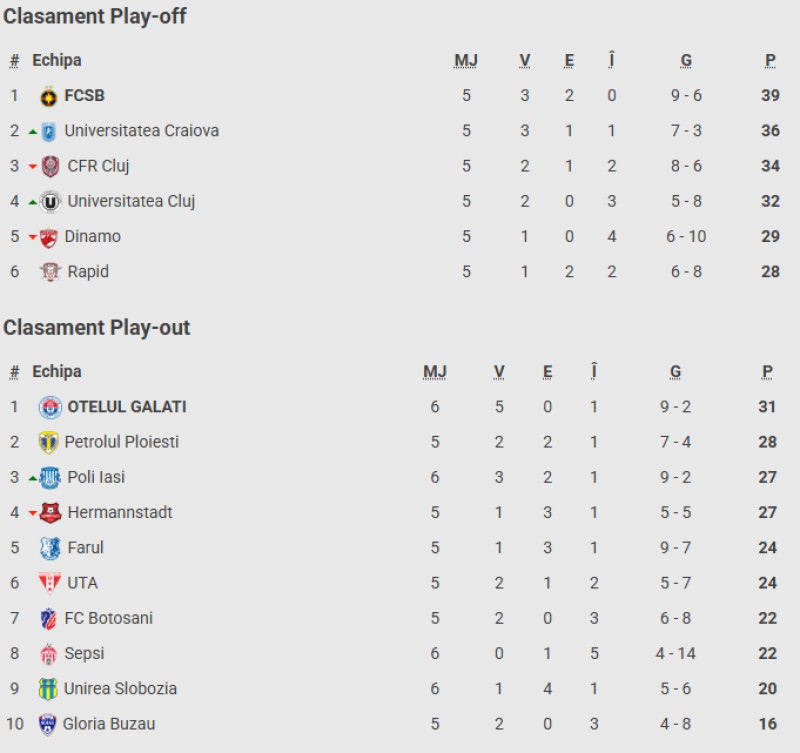This screenshot has height=753, width=800.
Task: Click the Universitatea Cluj U logo
Action: pyautogui.click(x=50, y=202)
